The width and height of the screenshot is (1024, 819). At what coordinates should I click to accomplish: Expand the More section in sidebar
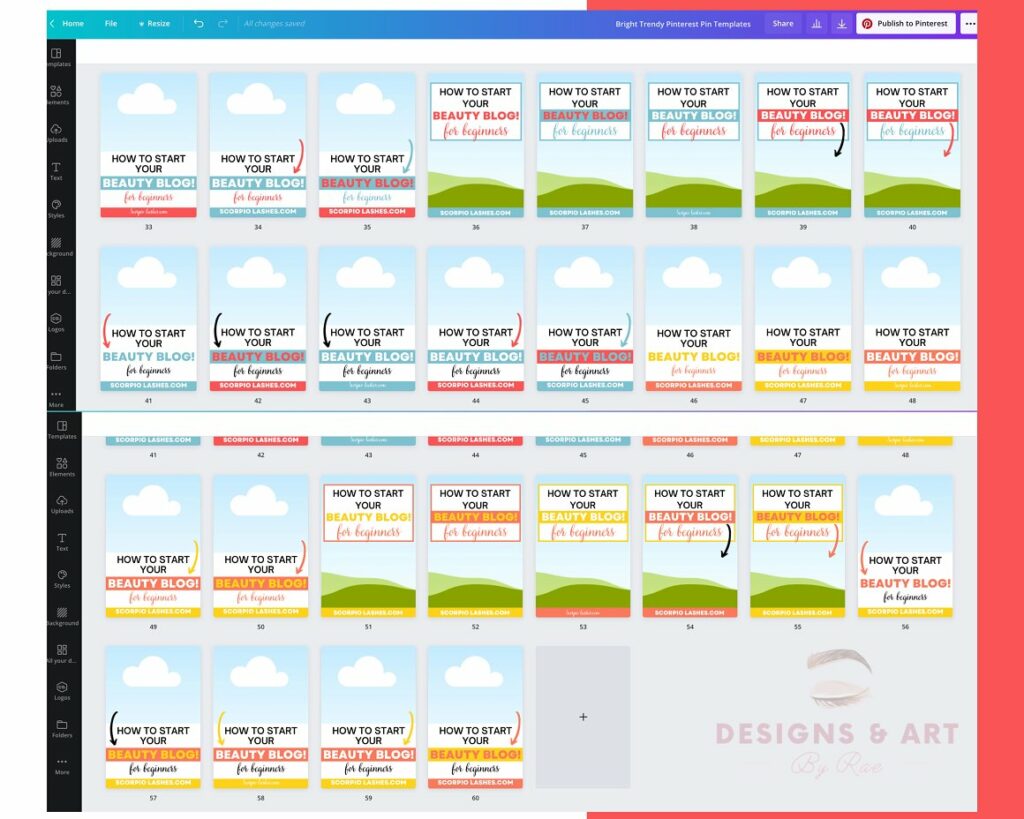pyautogui.click(x=57, y=399)
